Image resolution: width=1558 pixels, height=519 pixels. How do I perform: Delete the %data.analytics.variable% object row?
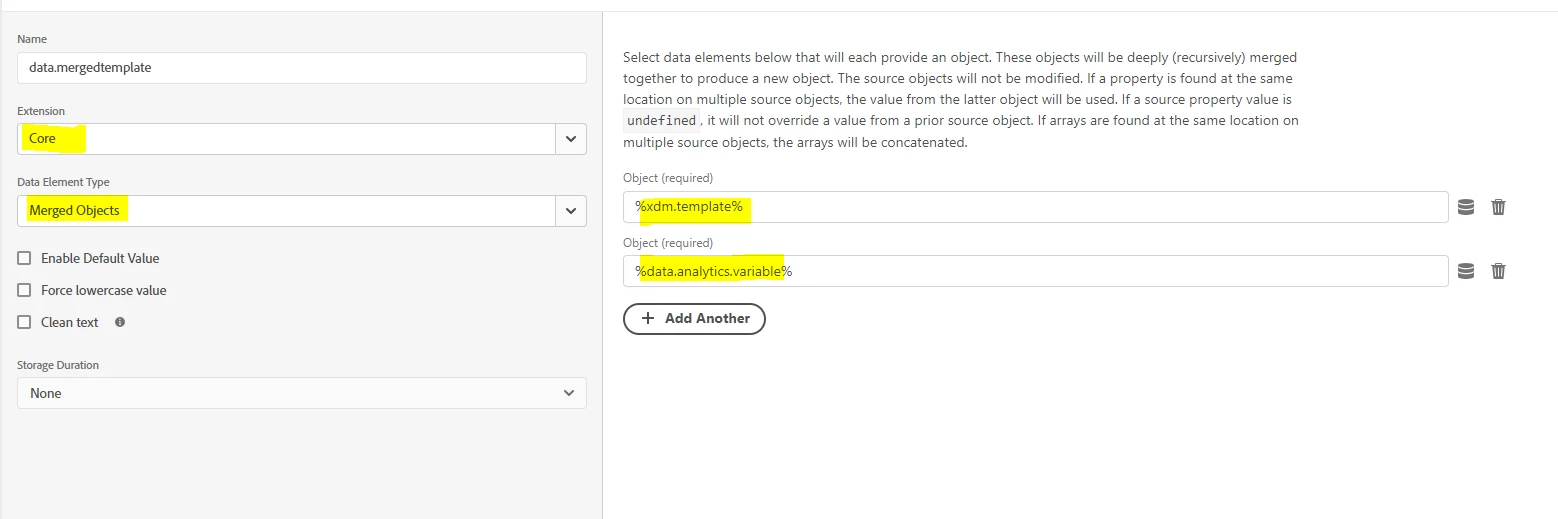click(x=1498, y=271)
